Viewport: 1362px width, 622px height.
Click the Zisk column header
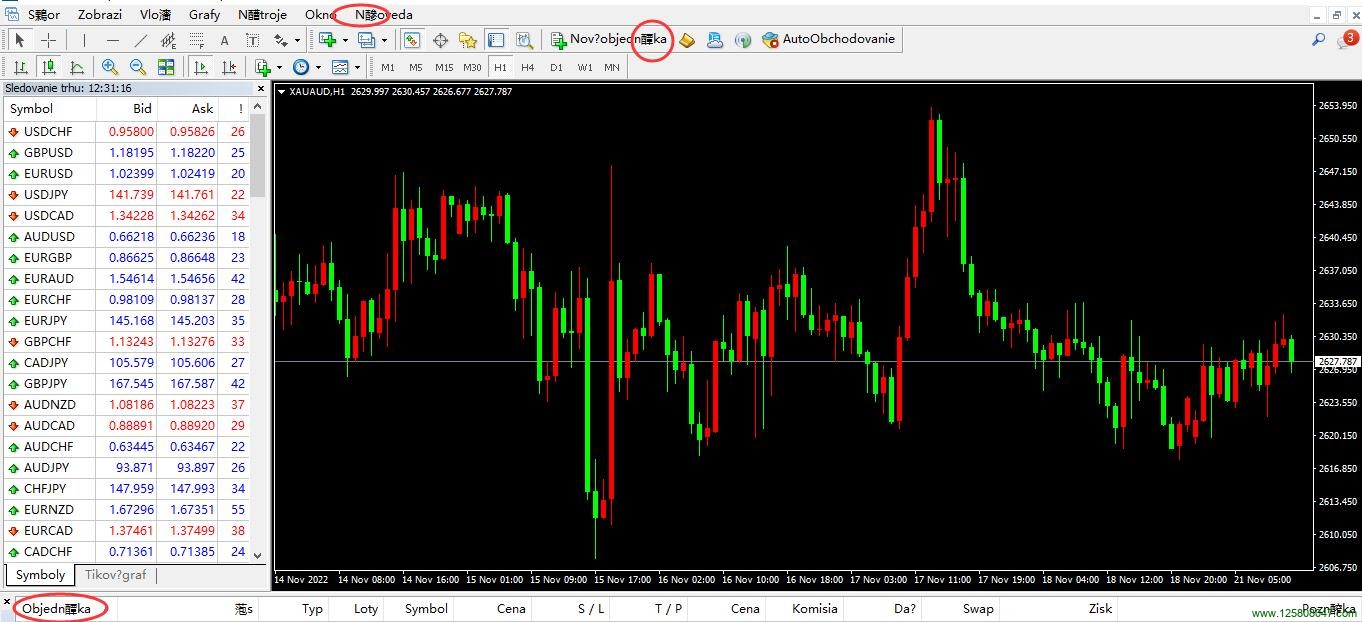point(1100,608)
